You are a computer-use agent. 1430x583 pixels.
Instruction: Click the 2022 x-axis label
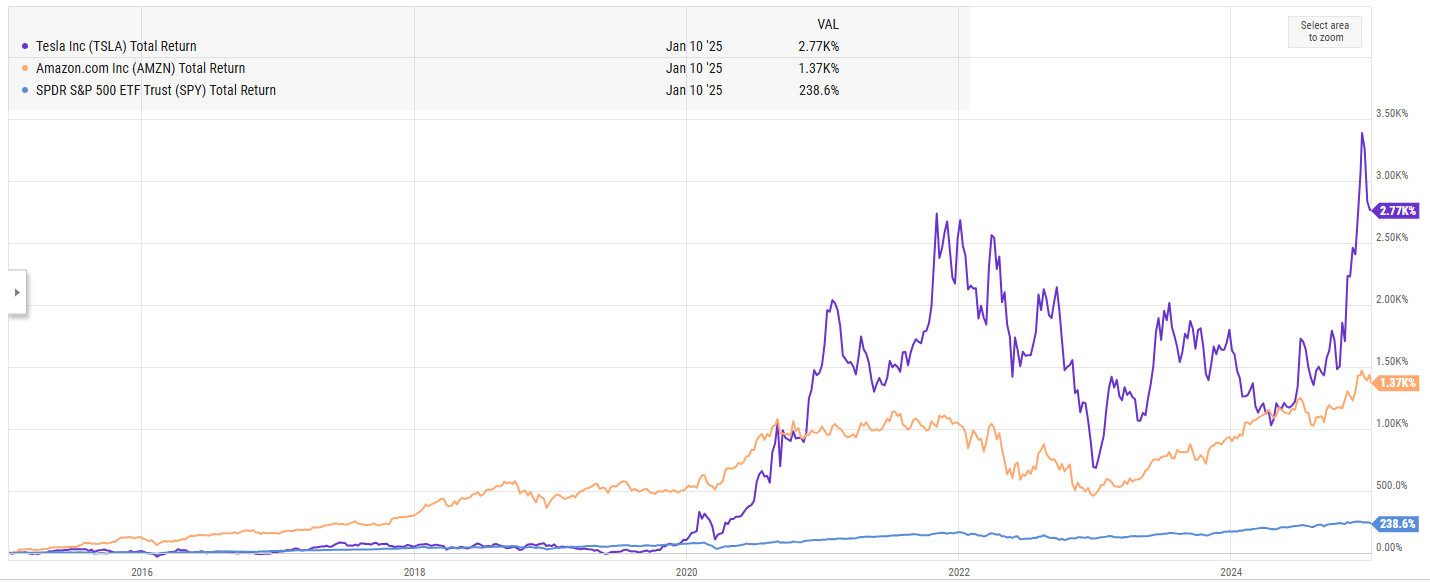pos(959,572)
